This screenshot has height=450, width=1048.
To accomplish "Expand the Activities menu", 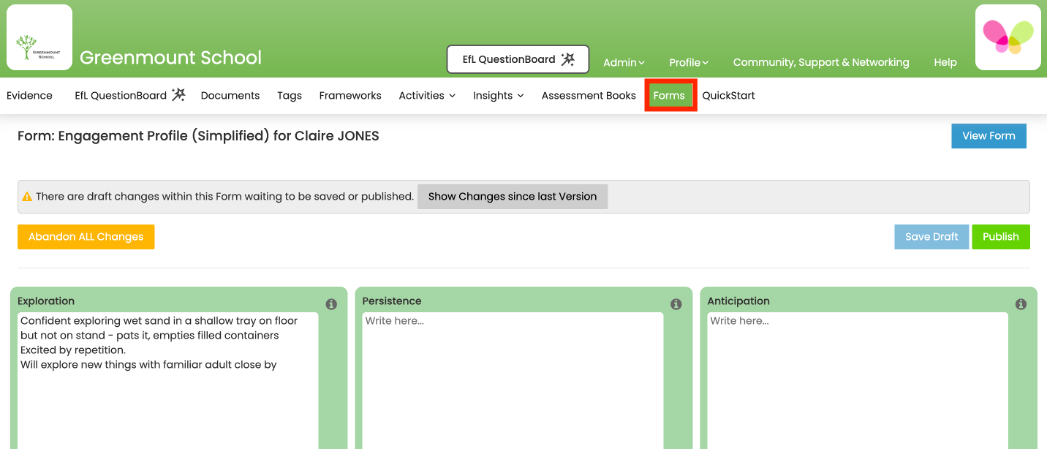I will click(427, 96).
